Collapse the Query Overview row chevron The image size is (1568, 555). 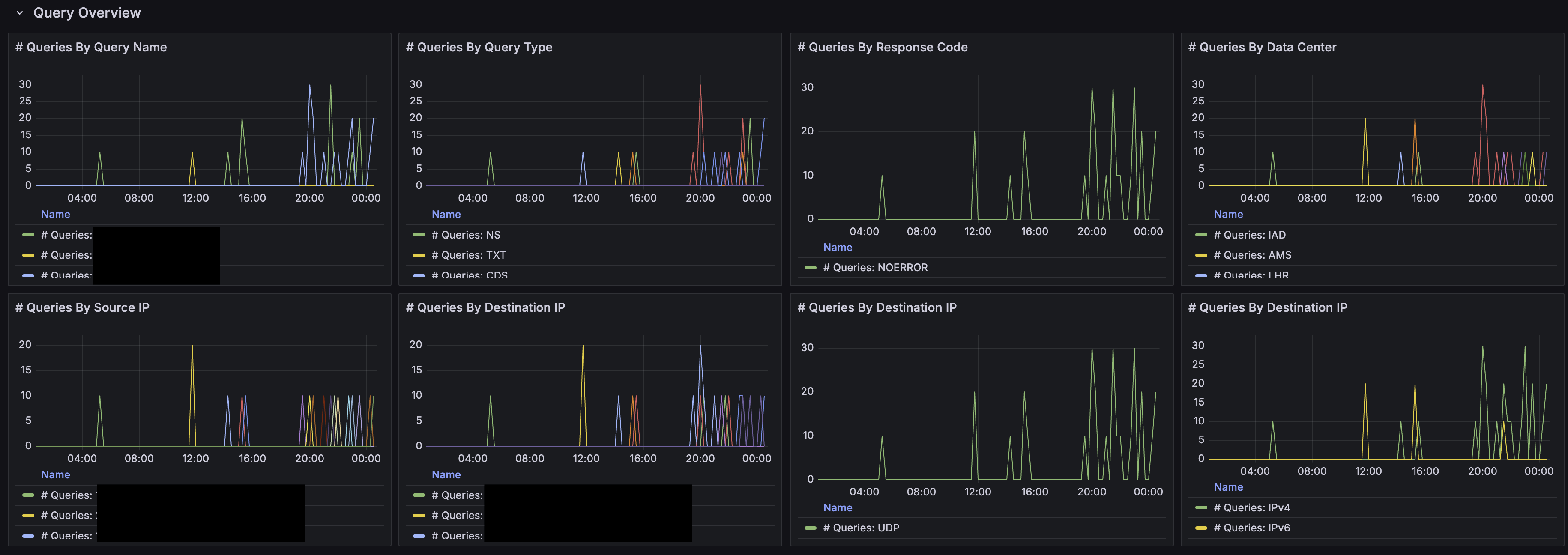[x=19, y=13]
